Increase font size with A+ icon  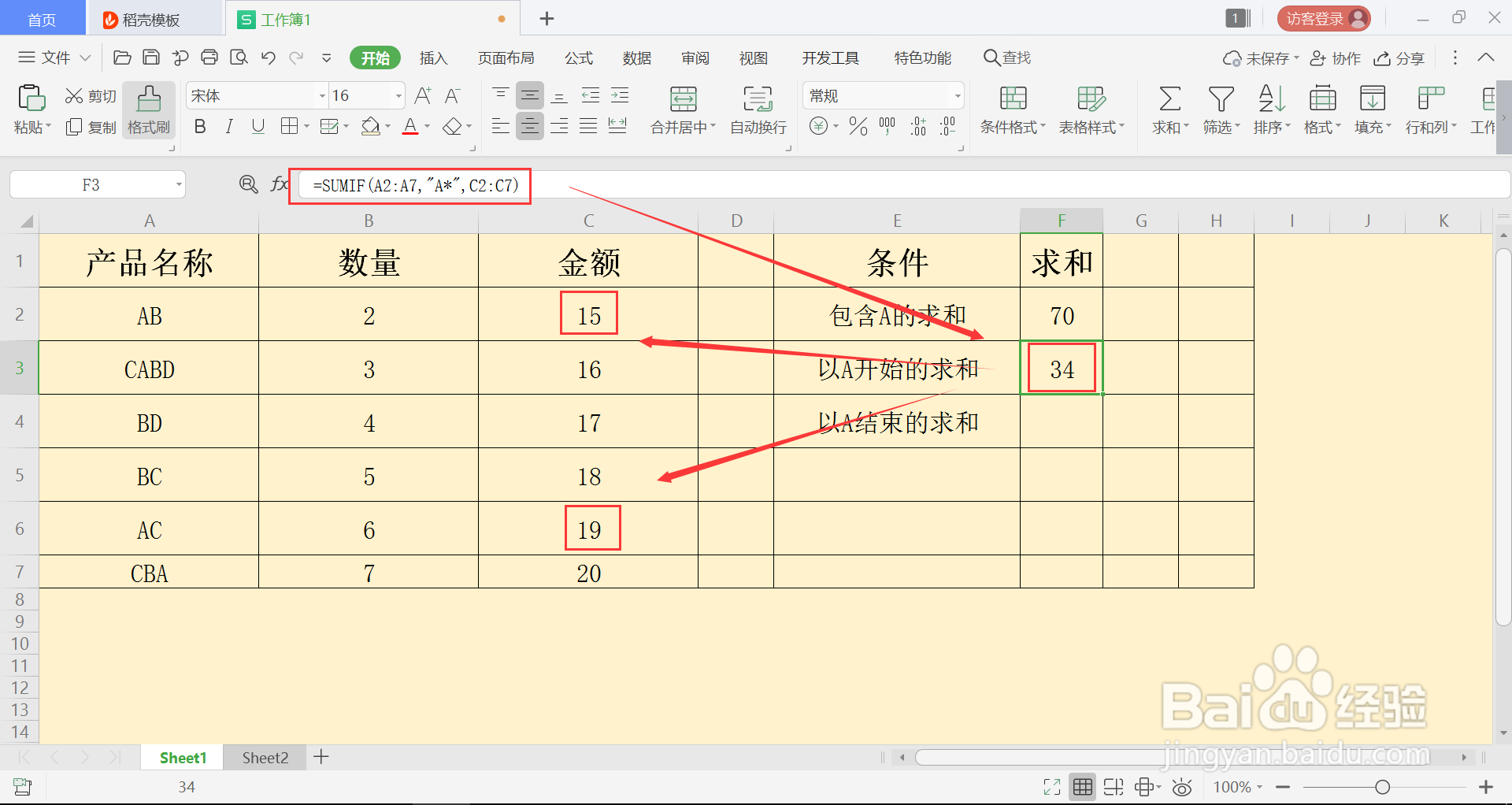tap(423, 96)
